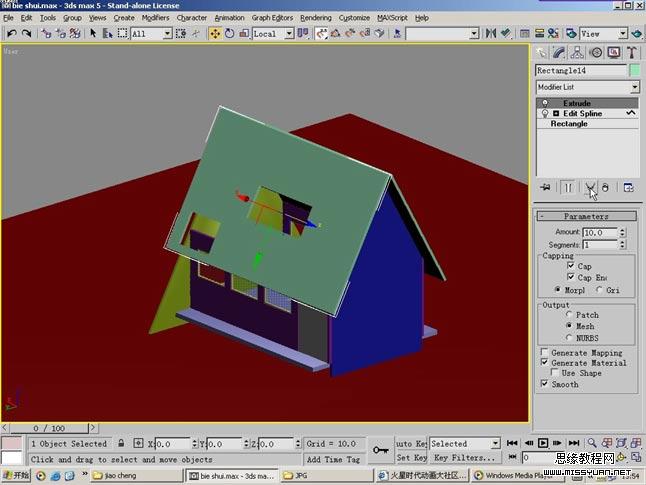The image size is (646, 485).
Task: Open the Motion command panel tab
Action: [x=596, y=52]
